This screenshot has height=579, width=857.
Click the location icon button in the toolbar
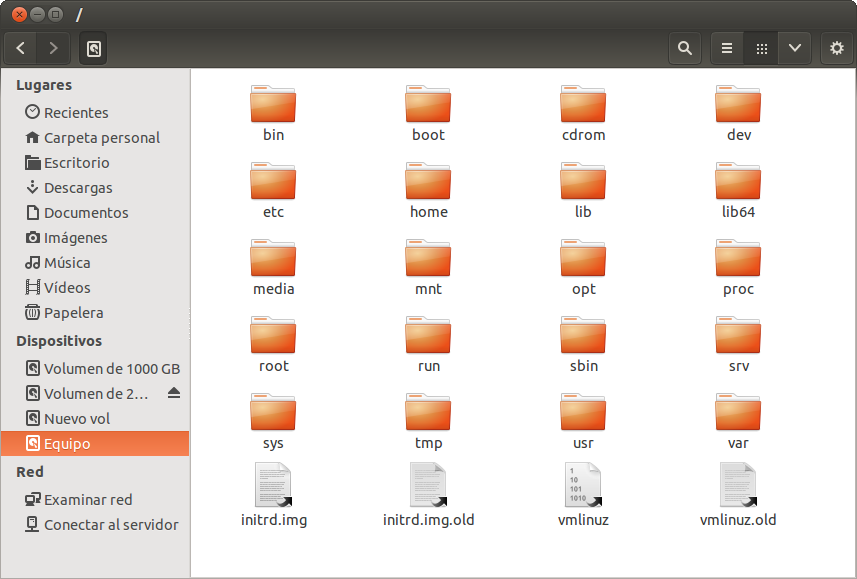click(93, 48)
